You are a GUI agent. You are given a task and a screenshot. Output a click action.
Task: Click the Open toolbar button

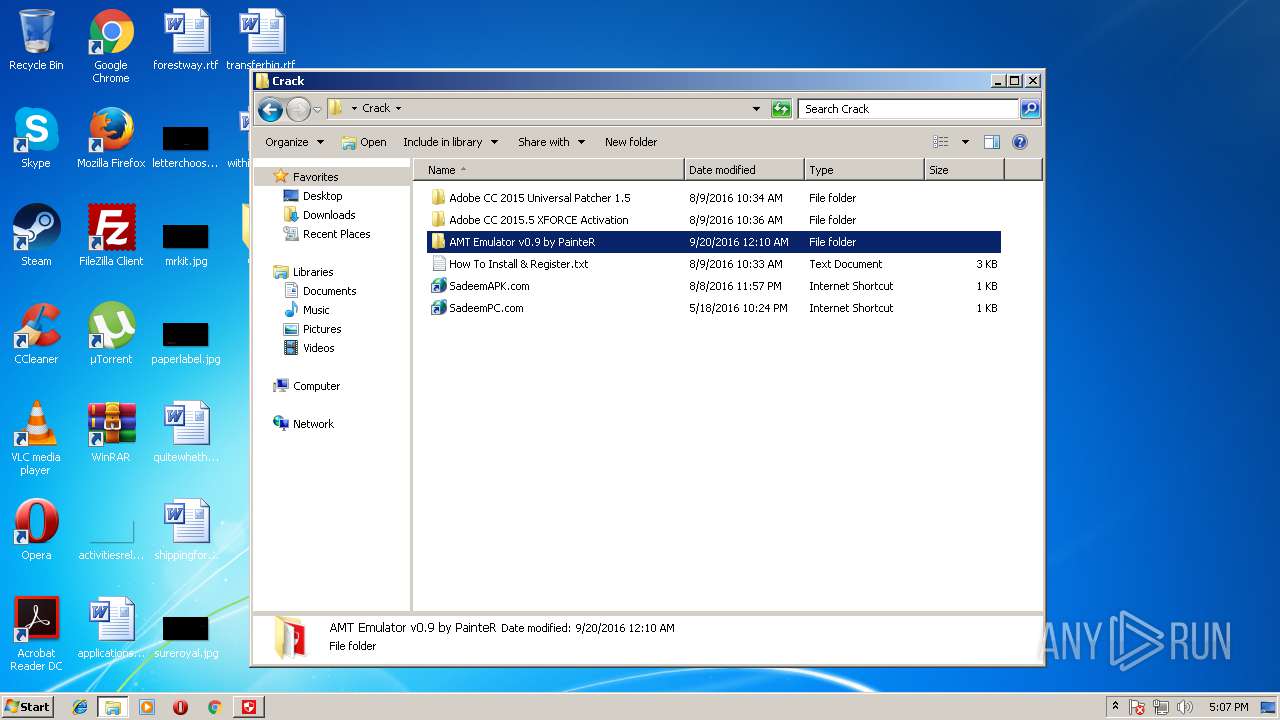tap(364, 142)
